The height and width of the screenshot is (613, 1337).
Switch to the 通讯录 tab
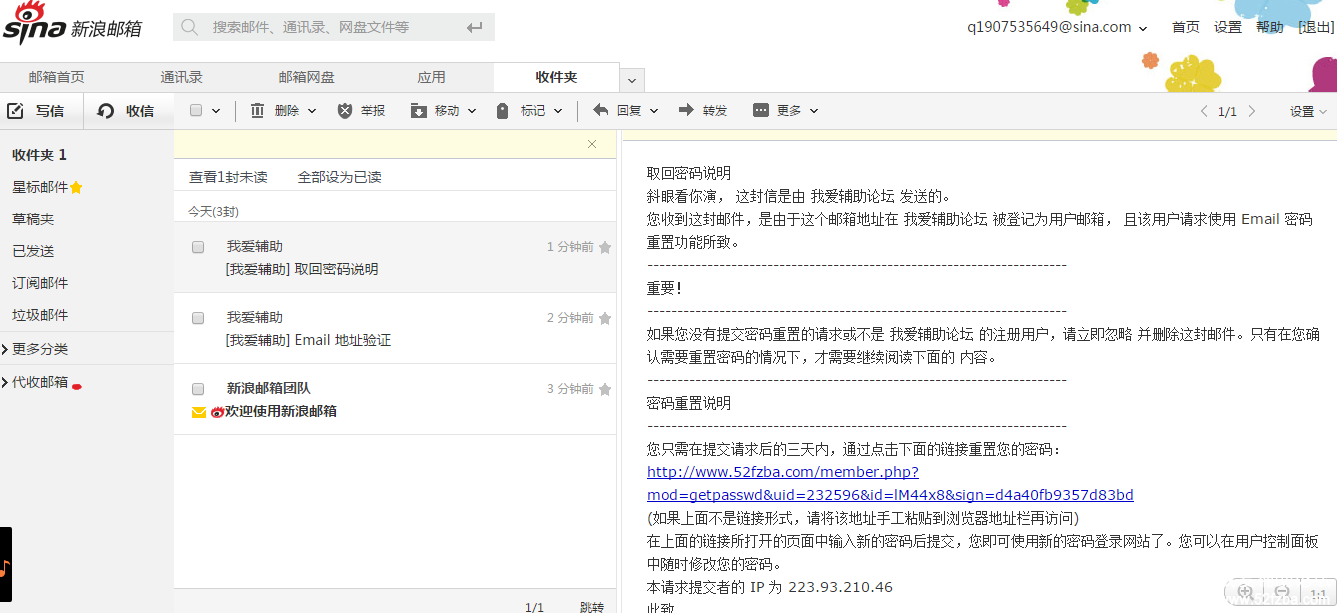pyautogui.click(x=182, y=77)
